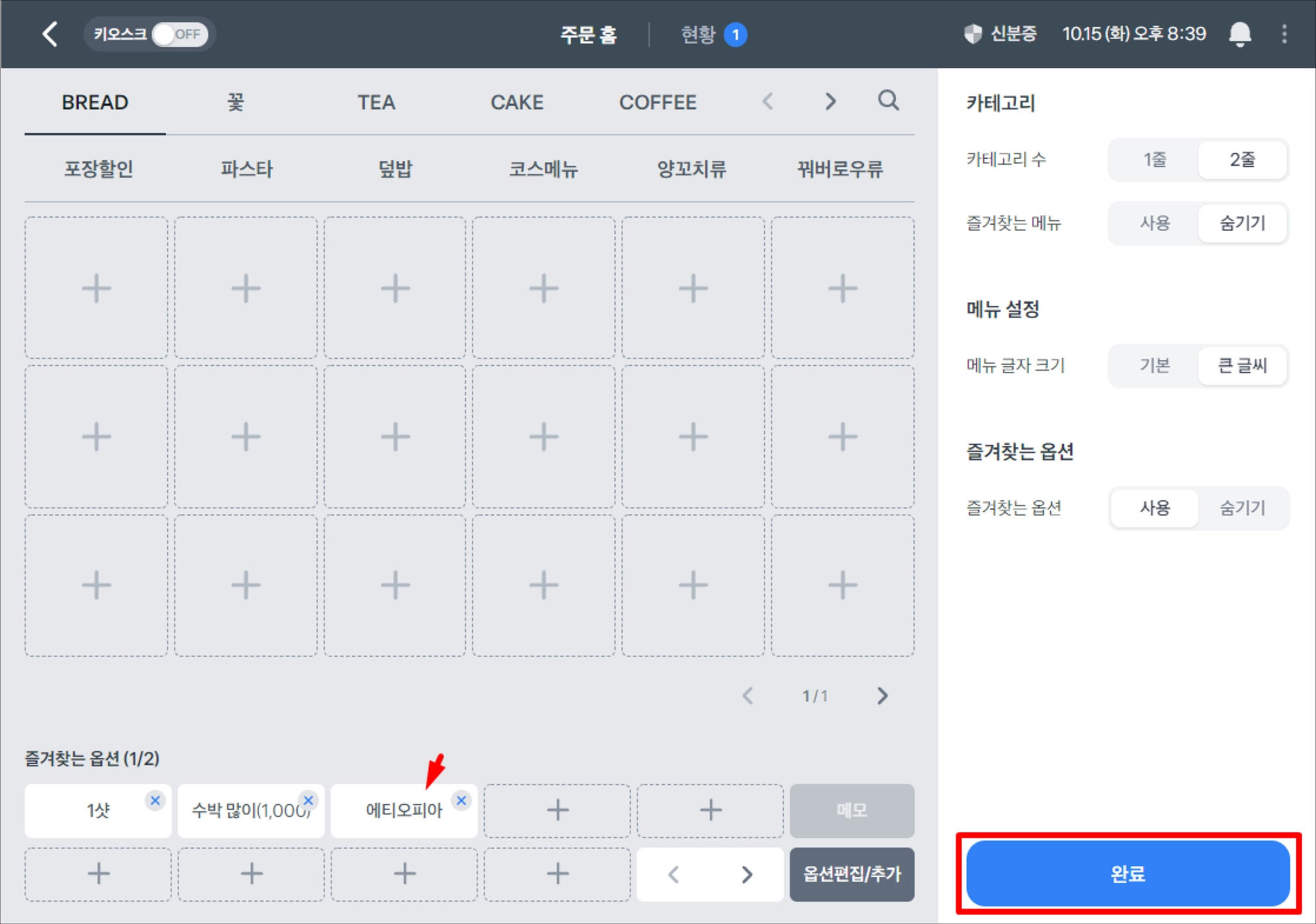Click the 신분증 shield icon

(974, 34)
